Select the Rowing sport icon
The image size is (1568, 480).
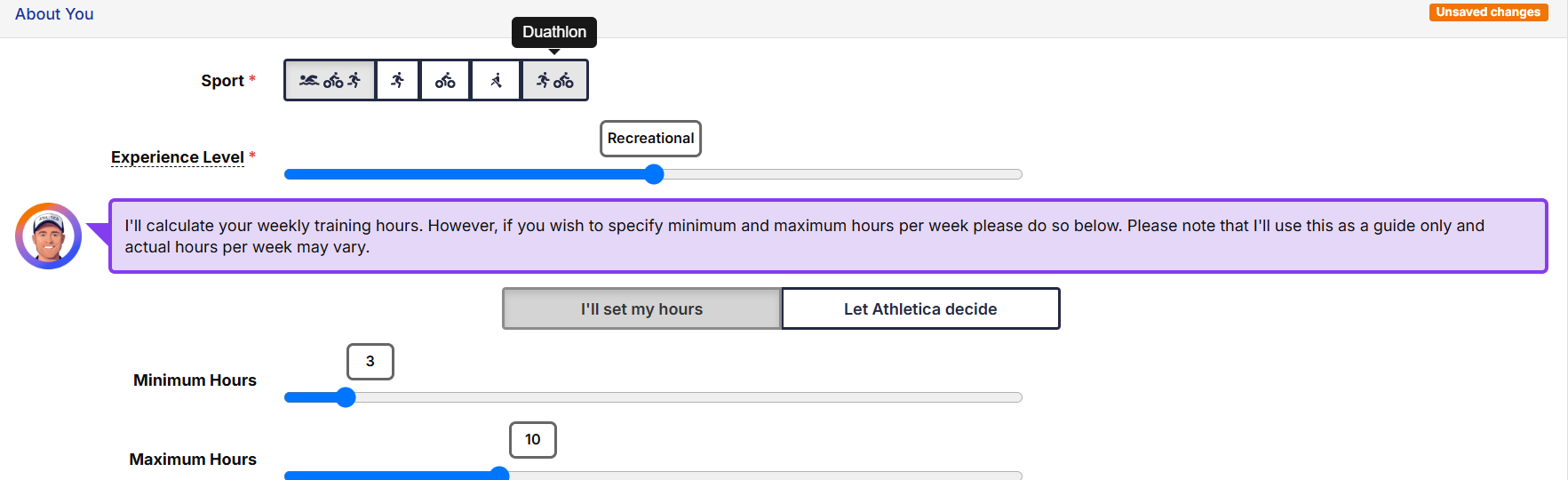coord(496,81)
